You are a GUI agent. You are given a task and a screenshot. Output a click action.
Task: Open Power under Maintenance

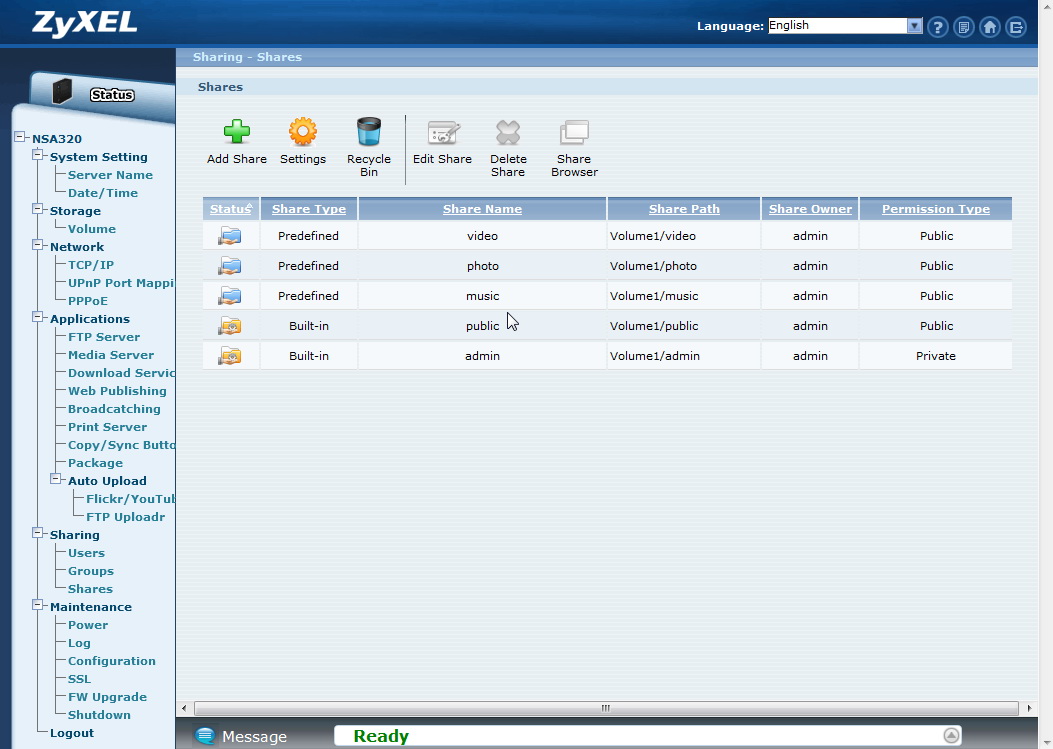pos(88,625)
